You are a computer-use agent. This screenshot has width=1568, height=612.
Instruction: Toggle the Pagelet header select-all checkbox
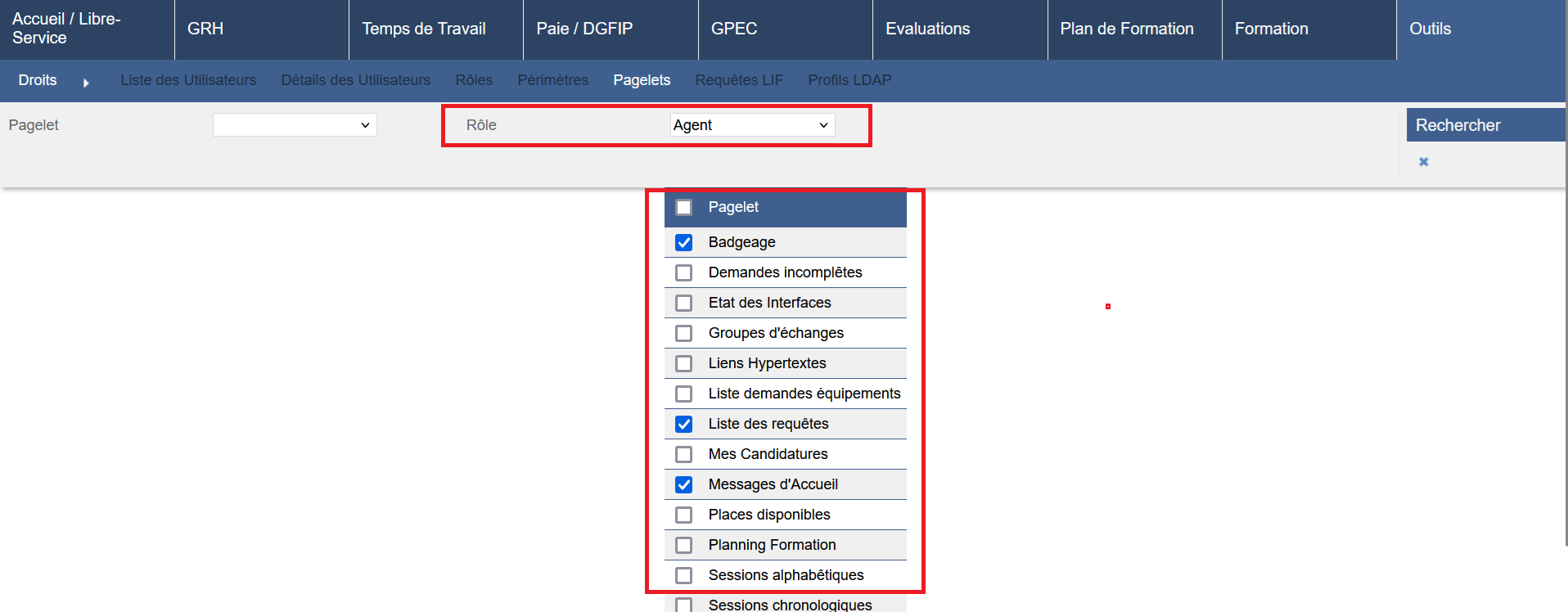pyautogui.click(x=684, y=208)
